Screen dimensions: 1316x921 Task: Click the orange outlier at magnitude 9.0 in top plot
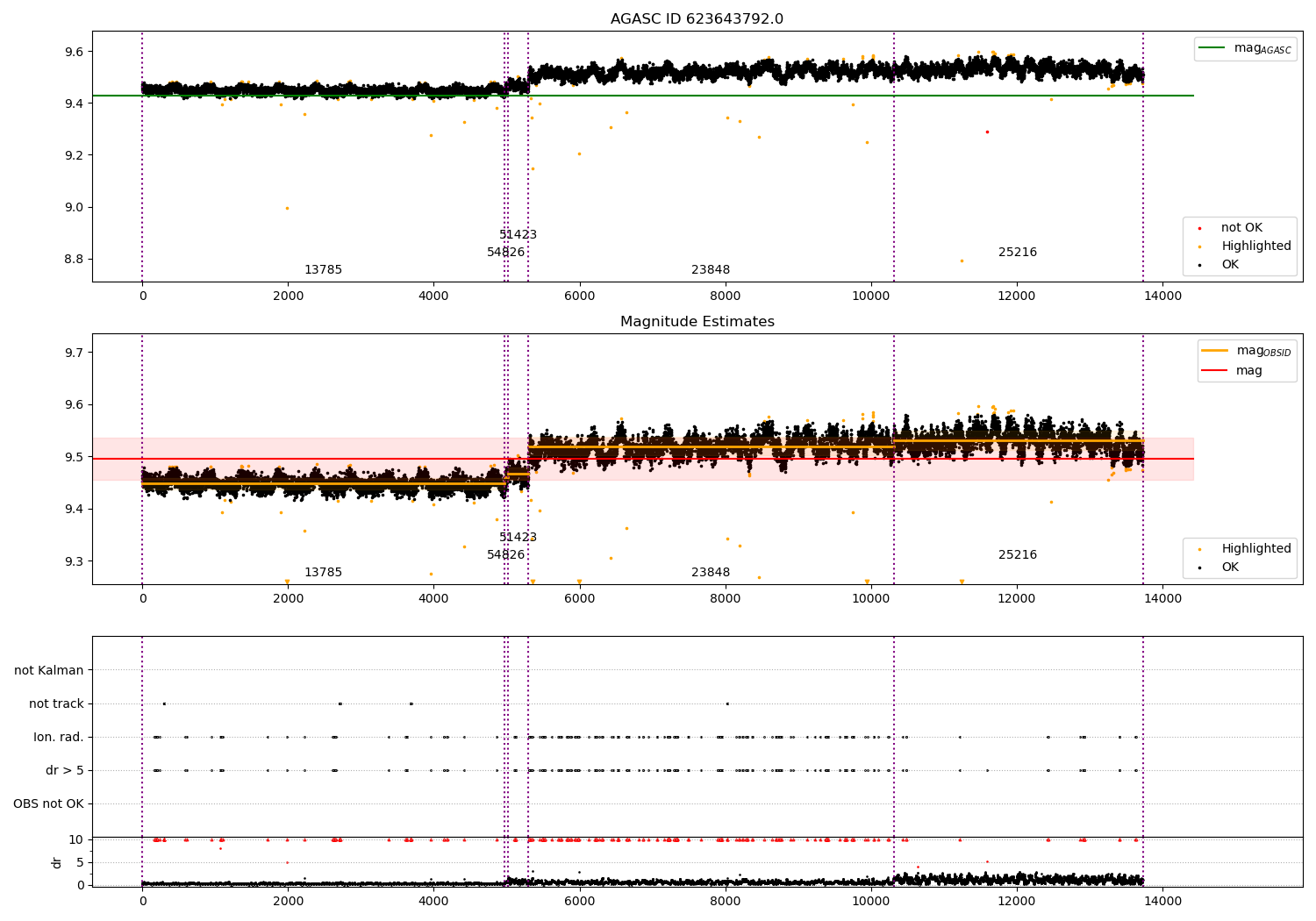click(x=287, y=208)
